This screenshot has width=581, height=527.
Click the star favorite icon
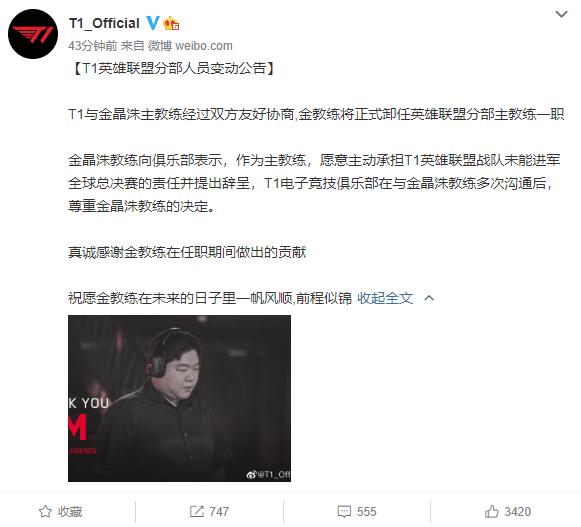[45, 511]
